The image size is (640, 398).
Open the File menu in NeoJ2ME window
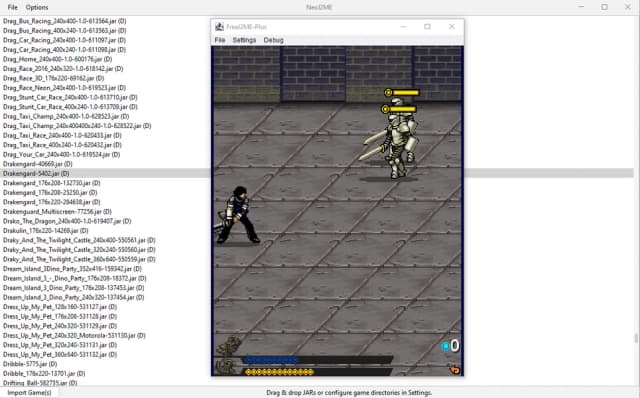(x=13, y=7)
